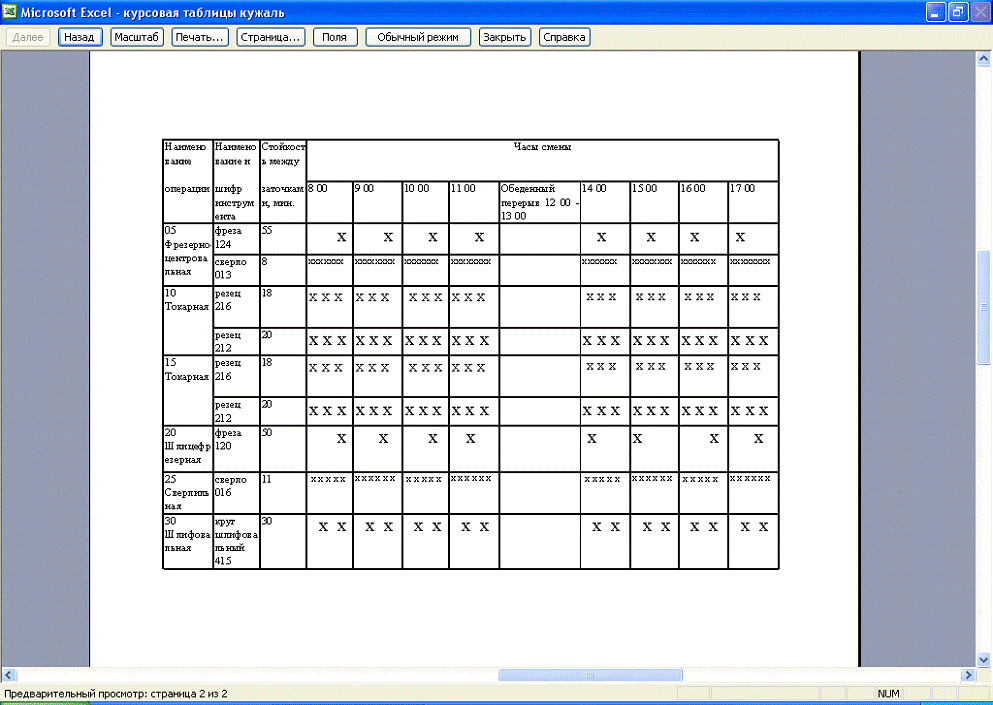Click the durability value '8' cell
The width and height of the screenshot is (993, 705).
click(x=283, y=270)
